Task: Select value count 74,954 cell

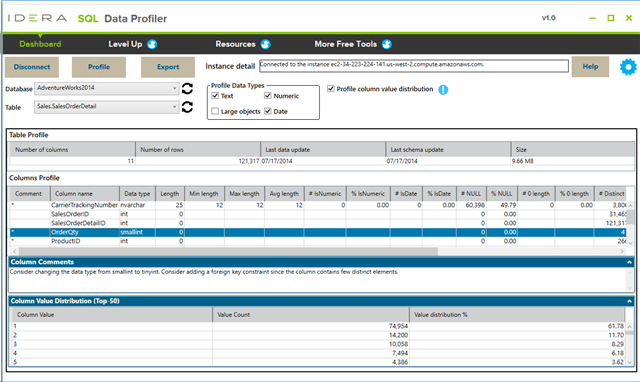Action: (x=311, y=326)
